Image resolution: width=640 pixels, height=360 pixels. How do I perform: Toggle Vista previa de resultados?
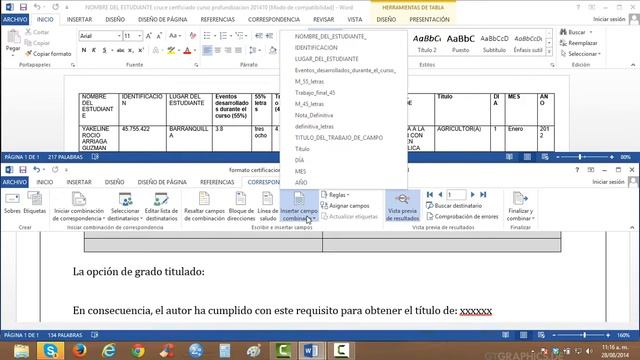[402, 207]
